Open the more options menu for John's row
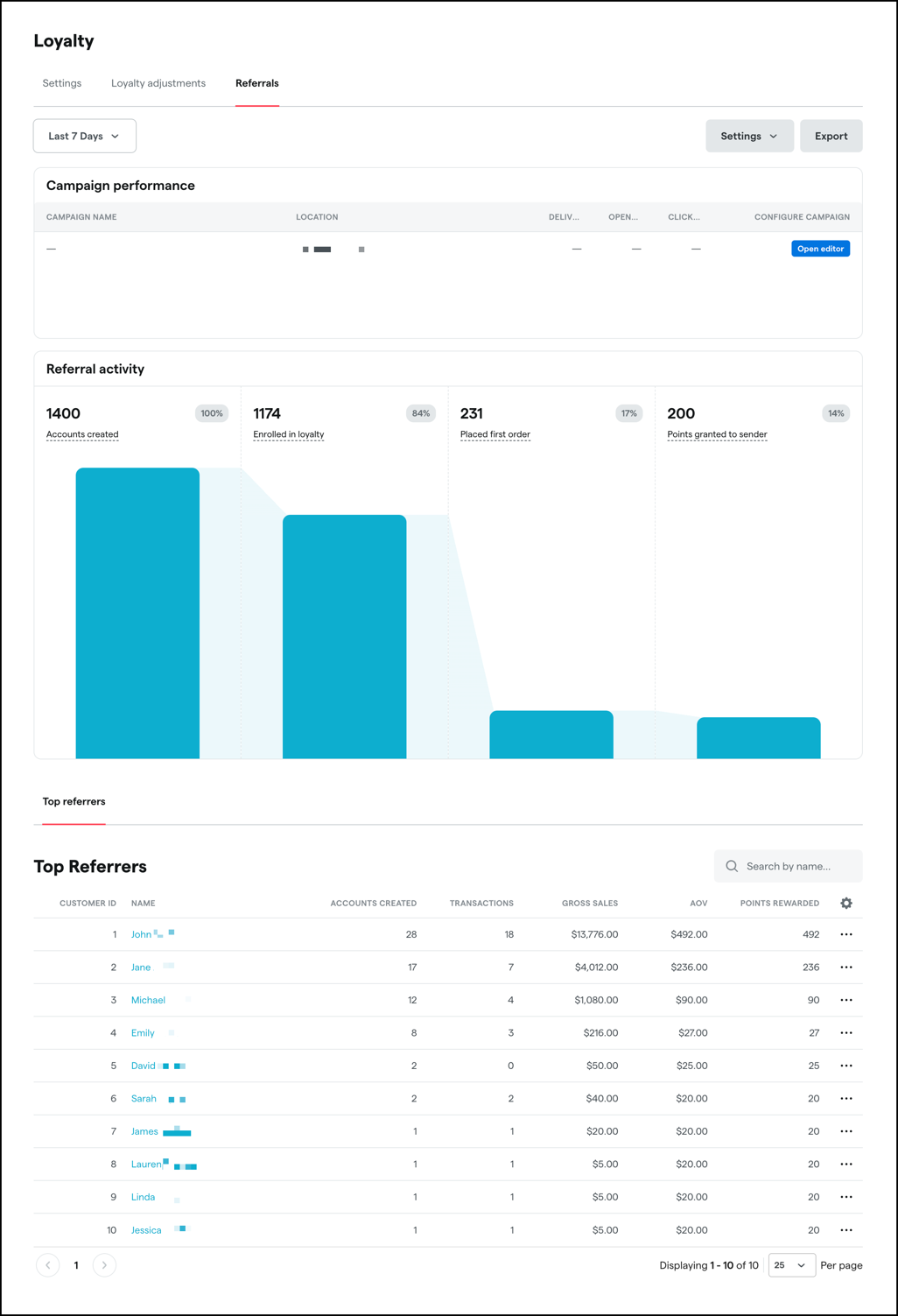898x1316 pixels. point(846,934)
